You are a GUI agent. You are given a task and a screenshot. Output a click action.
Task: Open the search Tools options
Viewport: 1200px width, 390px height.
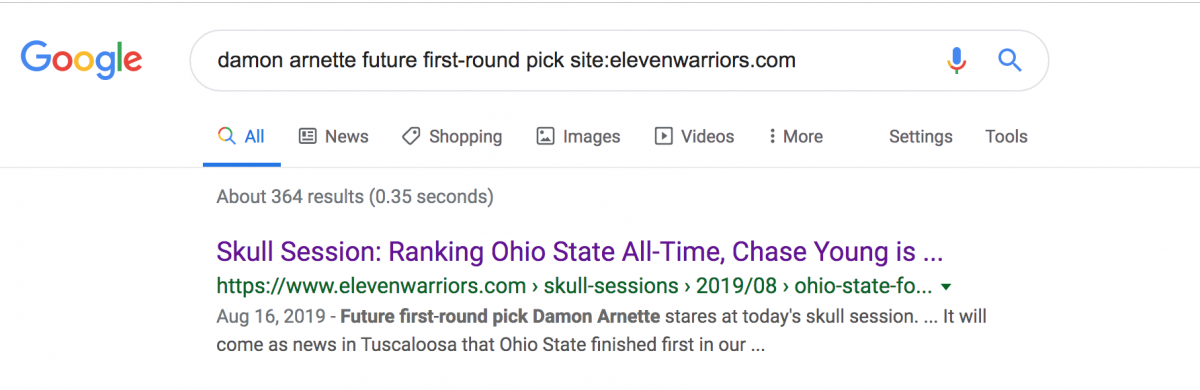tap(1006, 137)
